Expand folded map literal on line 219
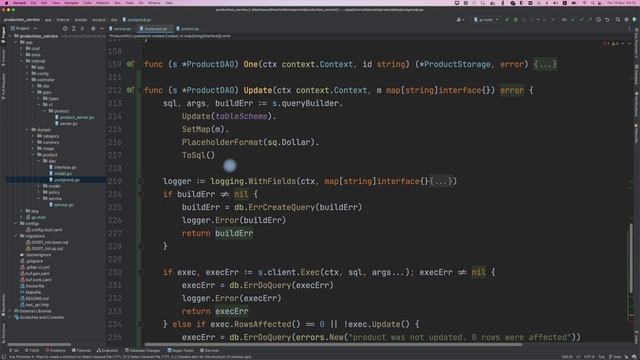Viewport: 640px width, 360px height. pyautogui.click(x=441, y=181)
